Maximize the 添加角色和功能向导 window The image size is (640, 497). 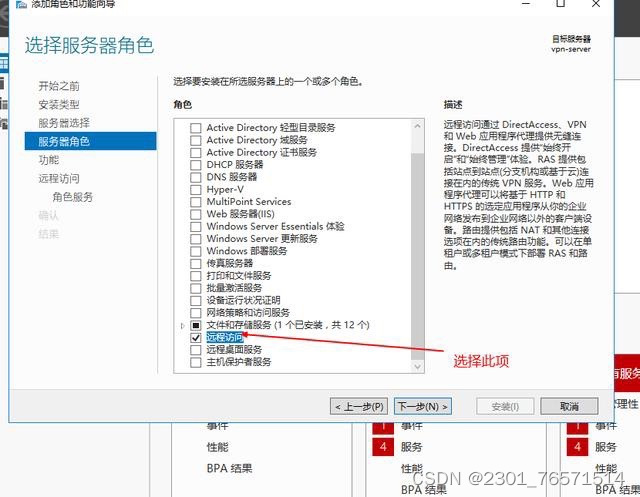coord(561,4)
